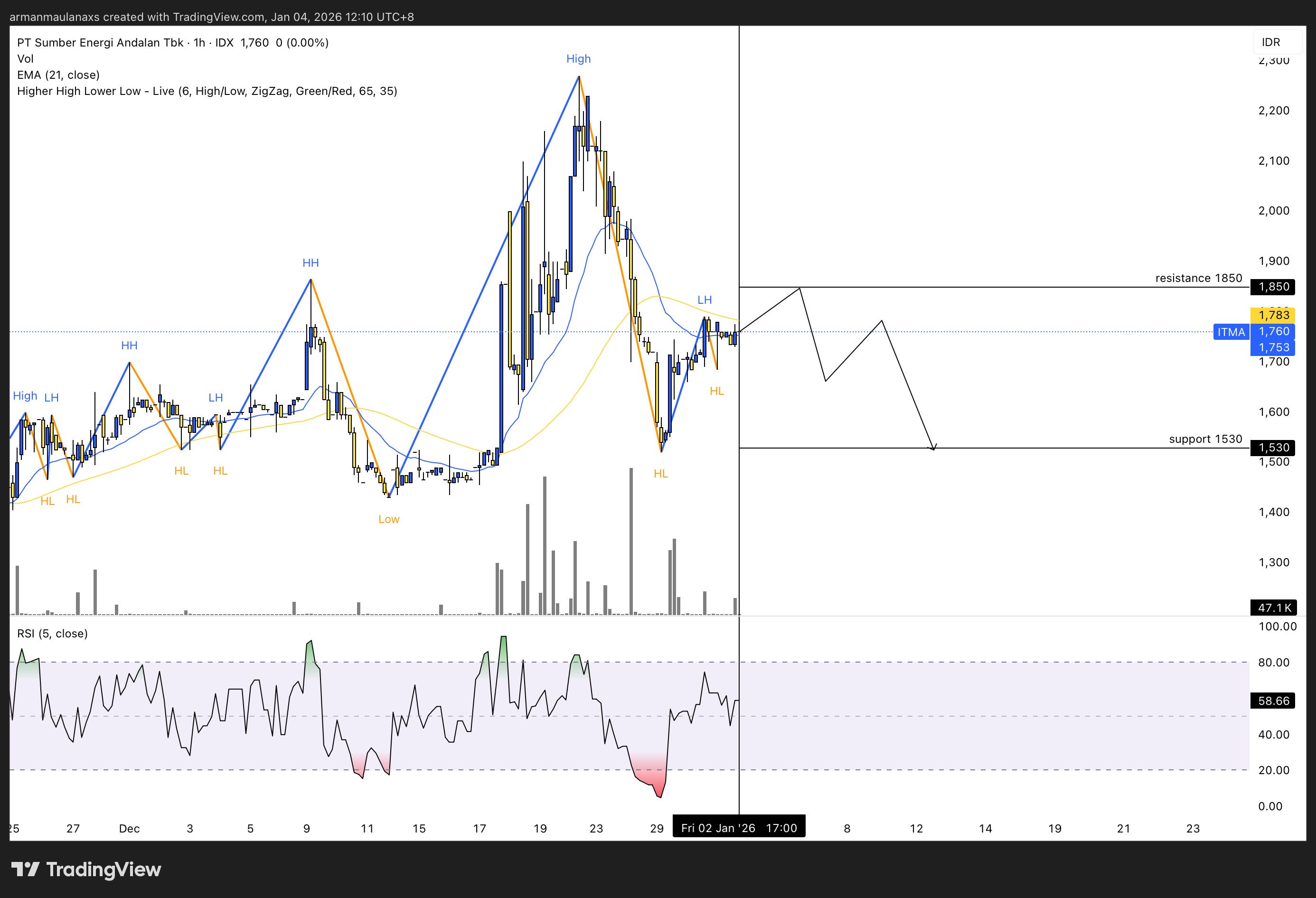
Task: Click the Fri 02 Jan '26 time label
Action: click(738, 828)
